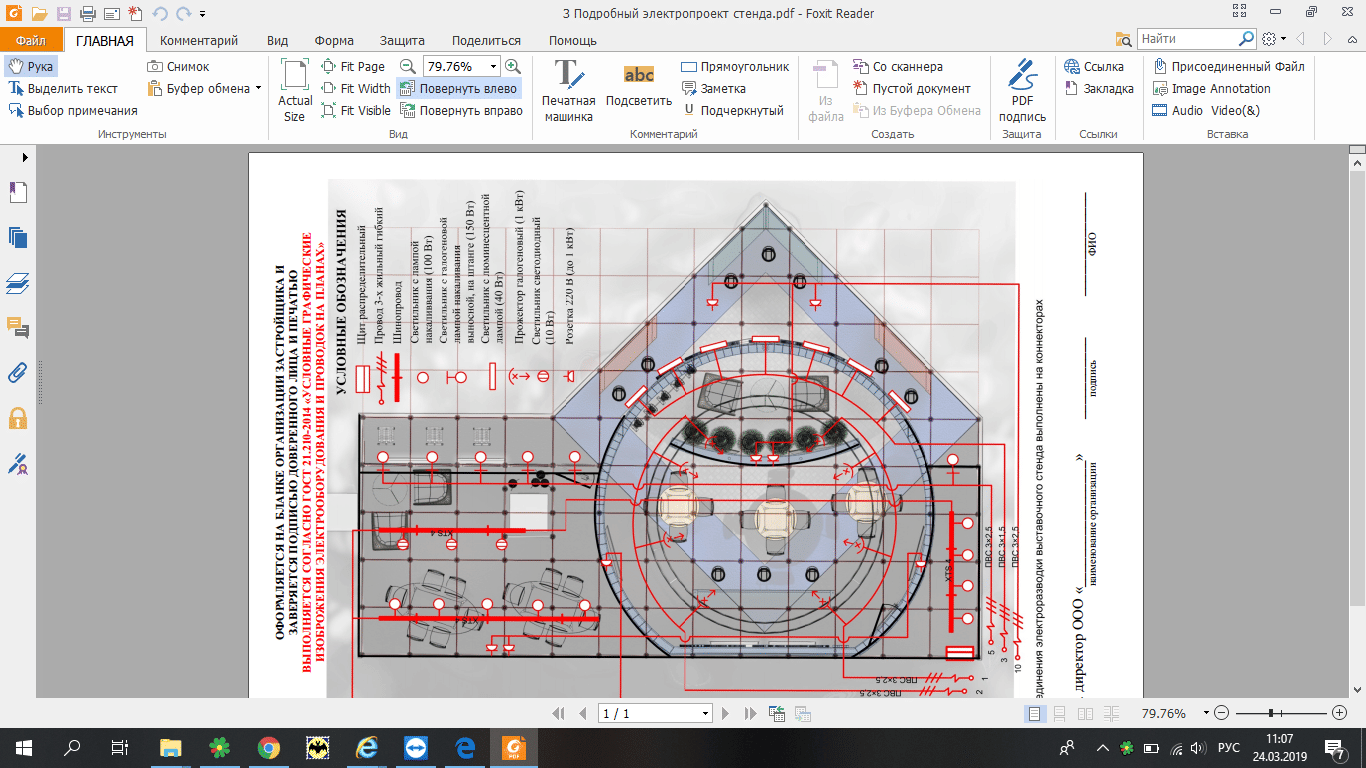This screenshot has height=768, width=1366.
Task: Open the page number dropdown in status bar
Action: (x=706, y=714)
